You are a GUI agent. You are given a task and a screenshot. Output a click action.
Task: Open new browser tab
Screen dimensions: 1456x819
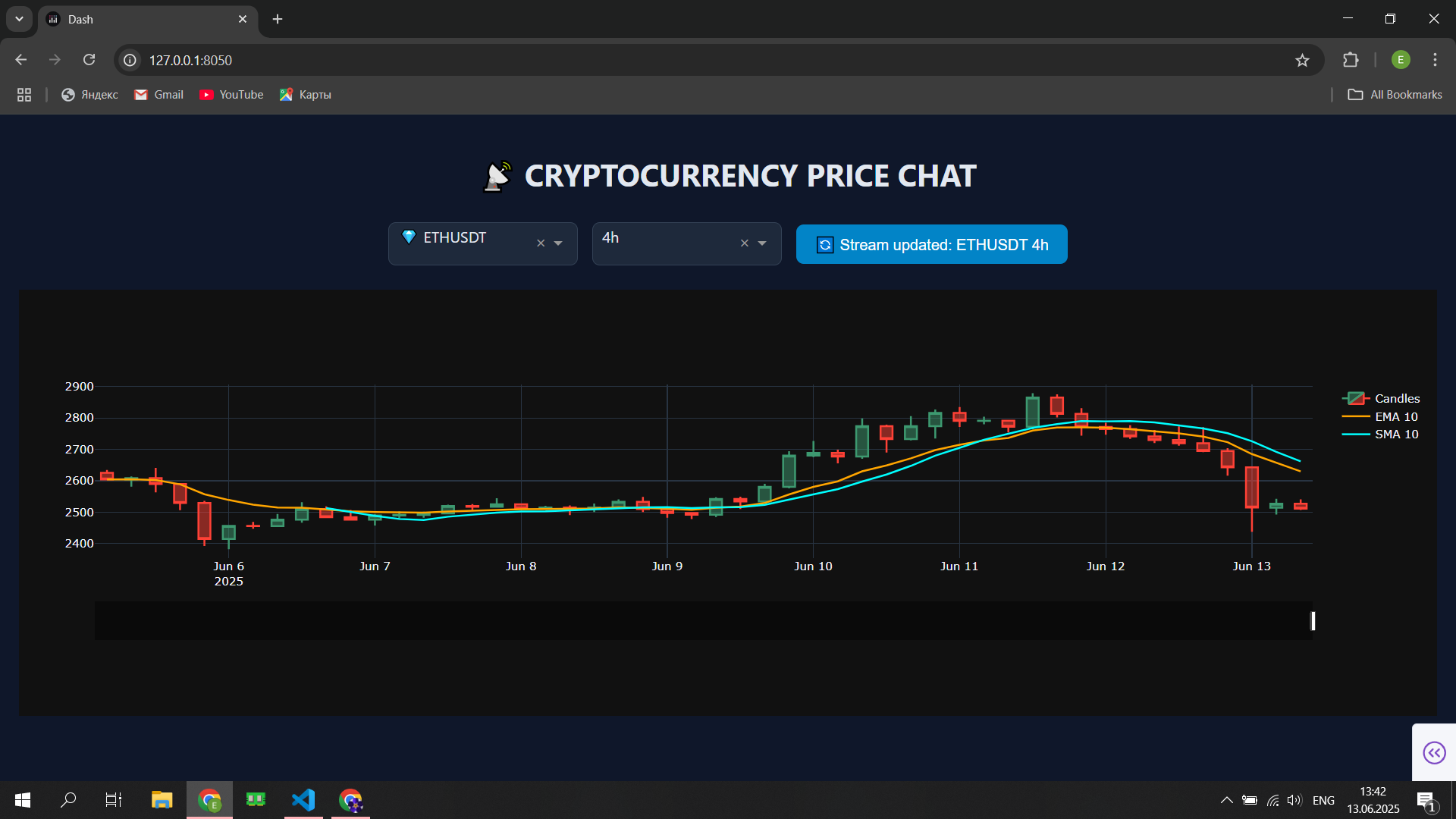278,19
